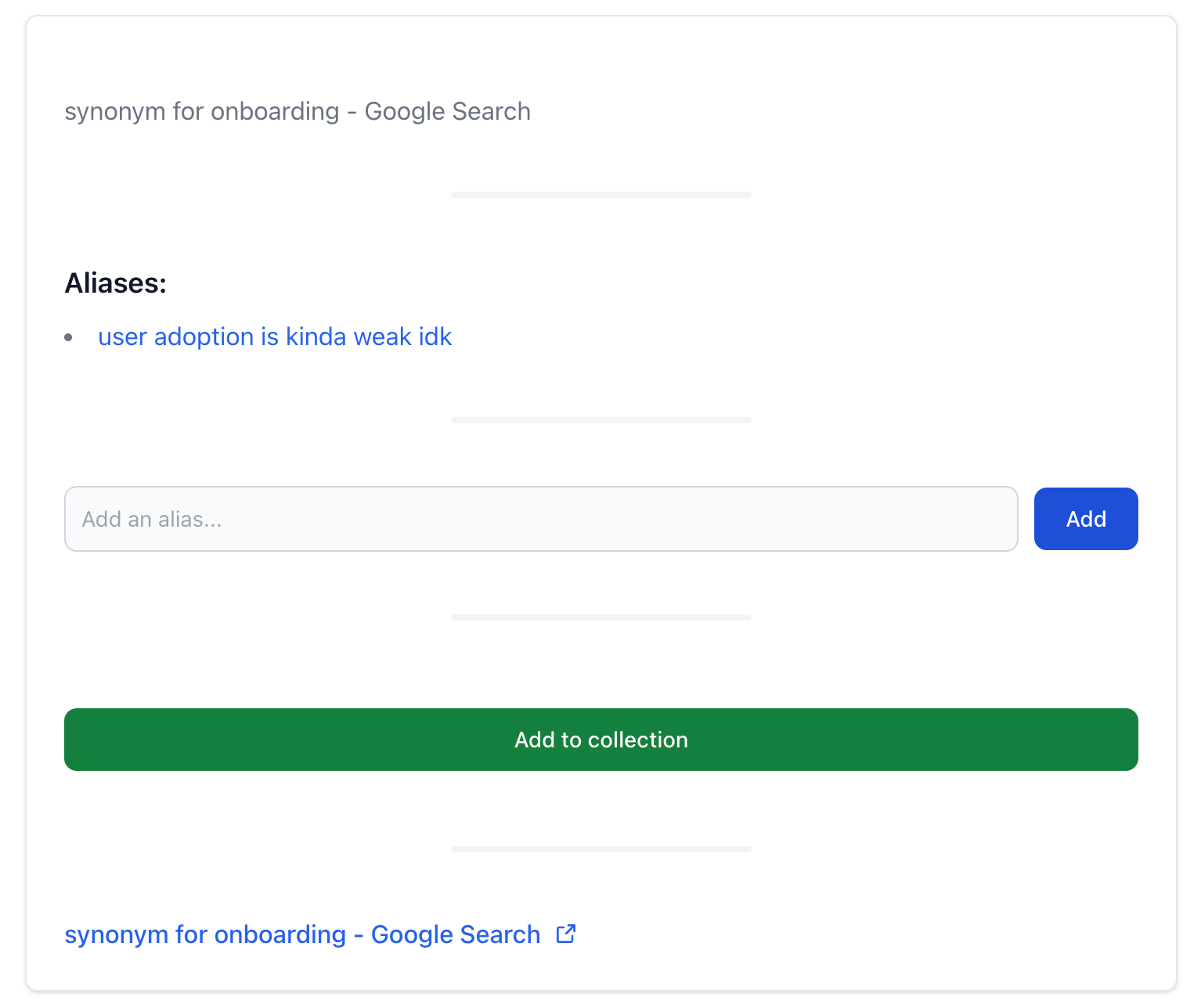Image resolution: width=1201 pixels, height=1008 pixels.
Task: Click "onboarding" in the blue hyperlink
Action: [280, 934]
